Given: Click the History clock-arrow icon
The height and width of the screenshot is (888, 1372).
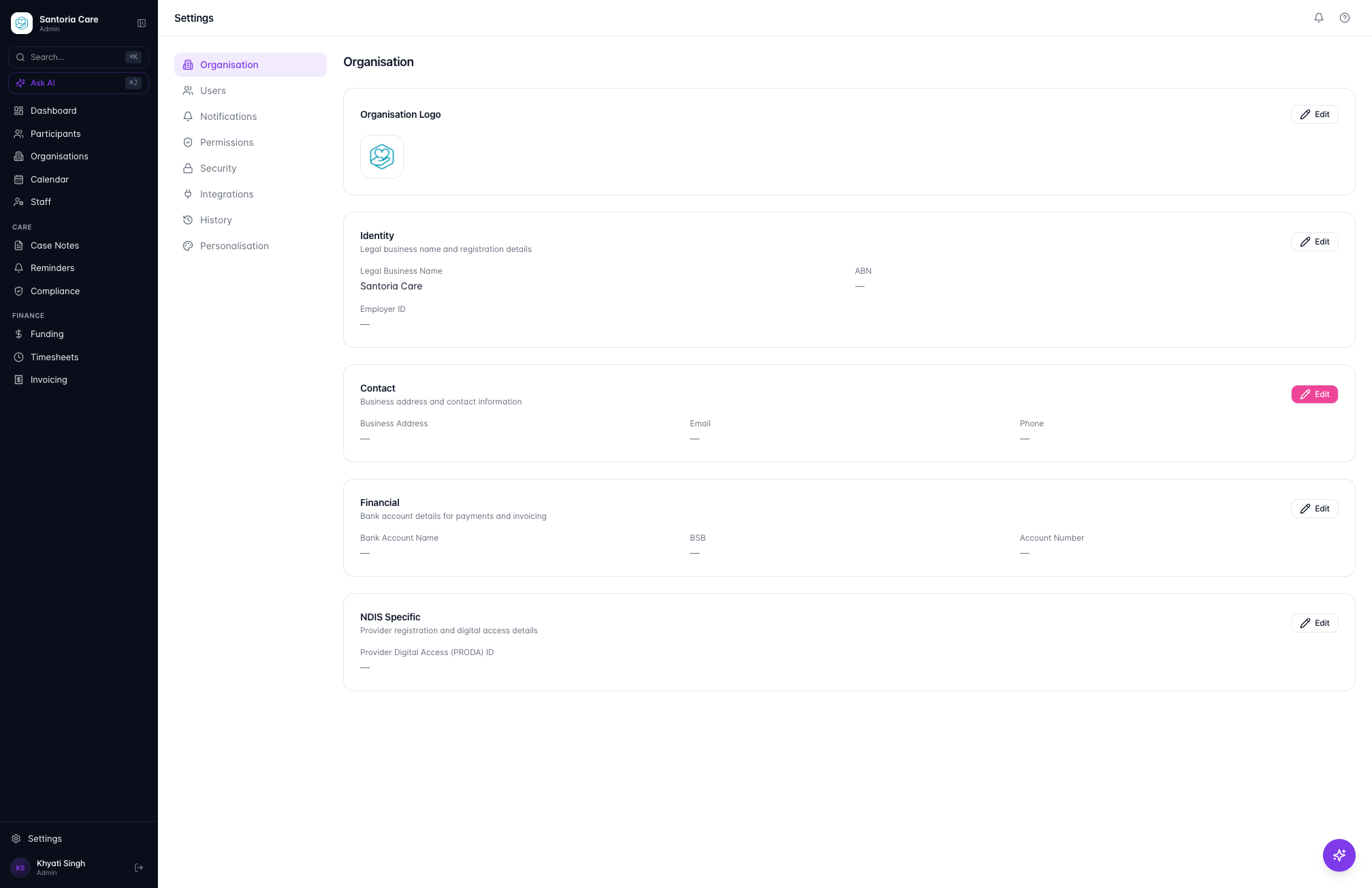Looking at the screenshot, I should (x=188, y=220).
